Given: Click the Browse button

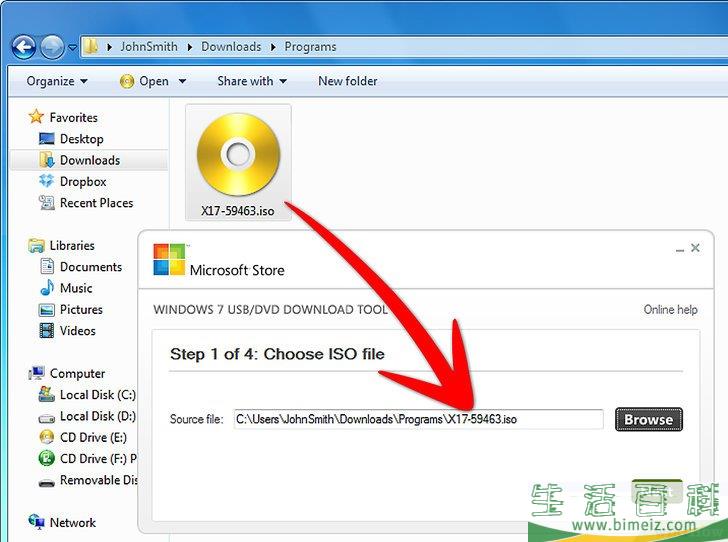Looking at the screenshot, I should [x=649, y=419].
